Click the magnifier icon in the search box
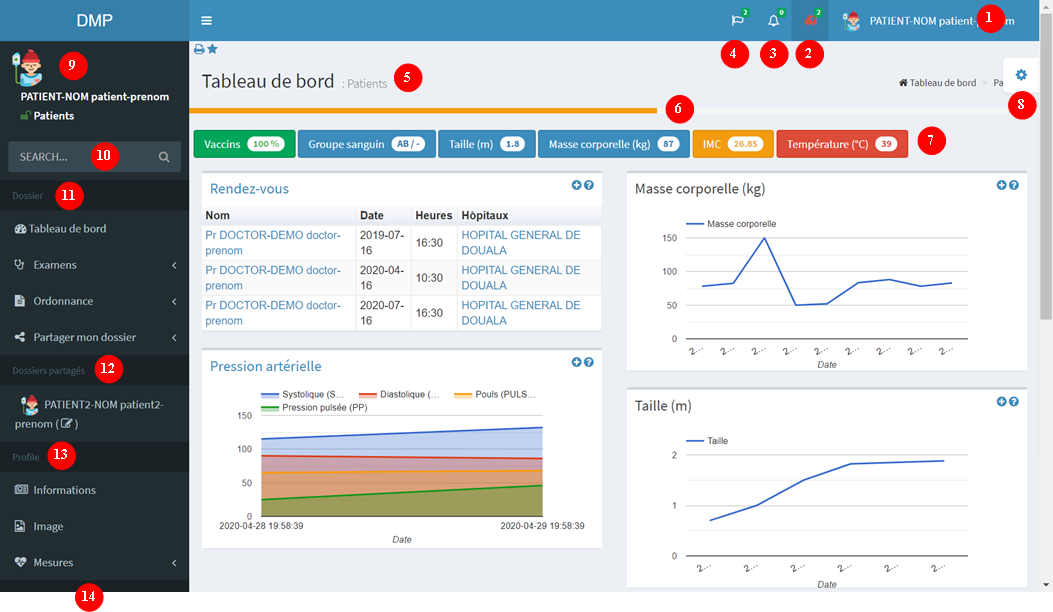1053x612 pixels. click(x=164, y=157)
